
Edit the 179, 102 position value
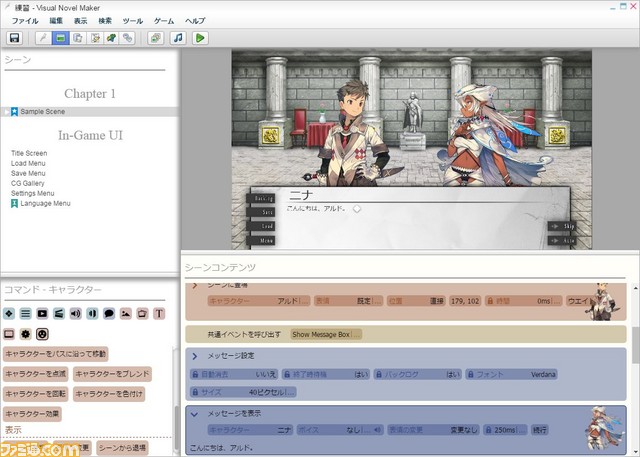(465, 301)
